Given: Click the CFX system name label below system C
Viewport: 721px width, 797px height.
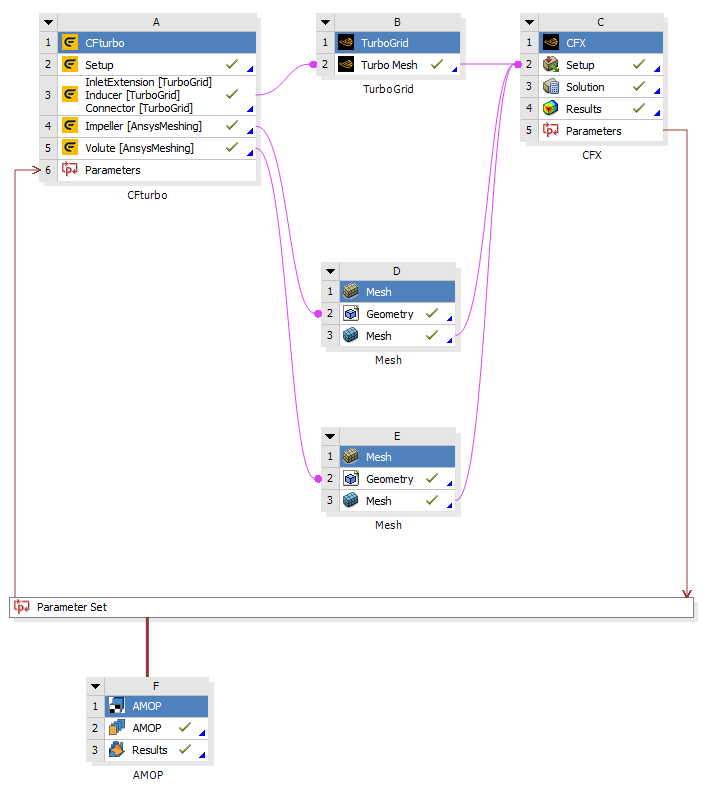Looking at the screenshot, I should tap(592, 155).
